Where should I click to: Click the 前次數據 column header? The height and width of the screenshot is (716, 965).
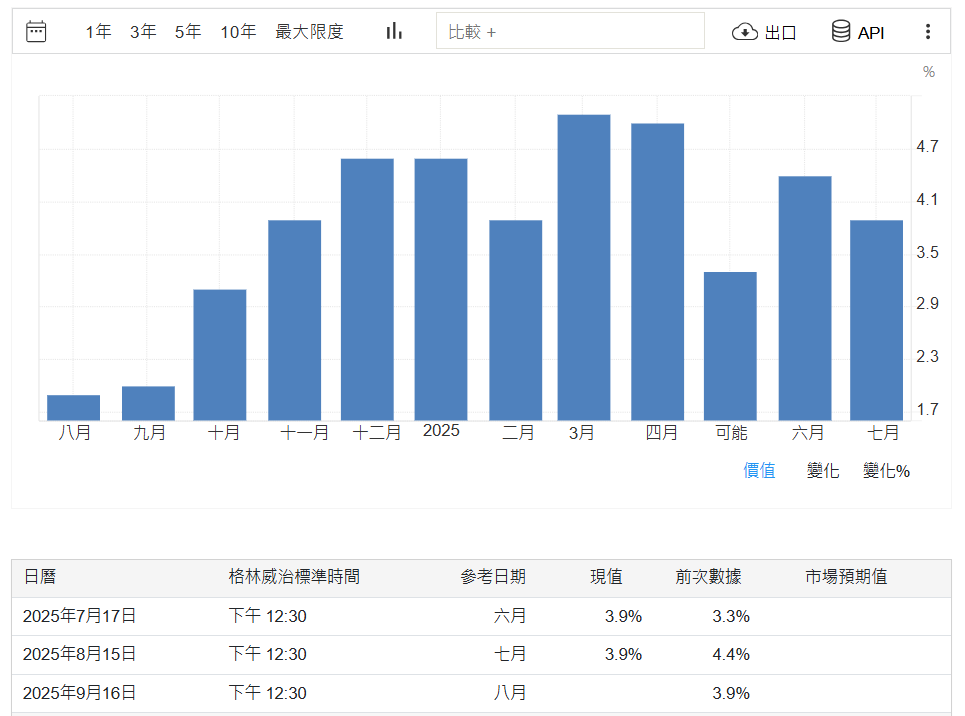point(708,576)
